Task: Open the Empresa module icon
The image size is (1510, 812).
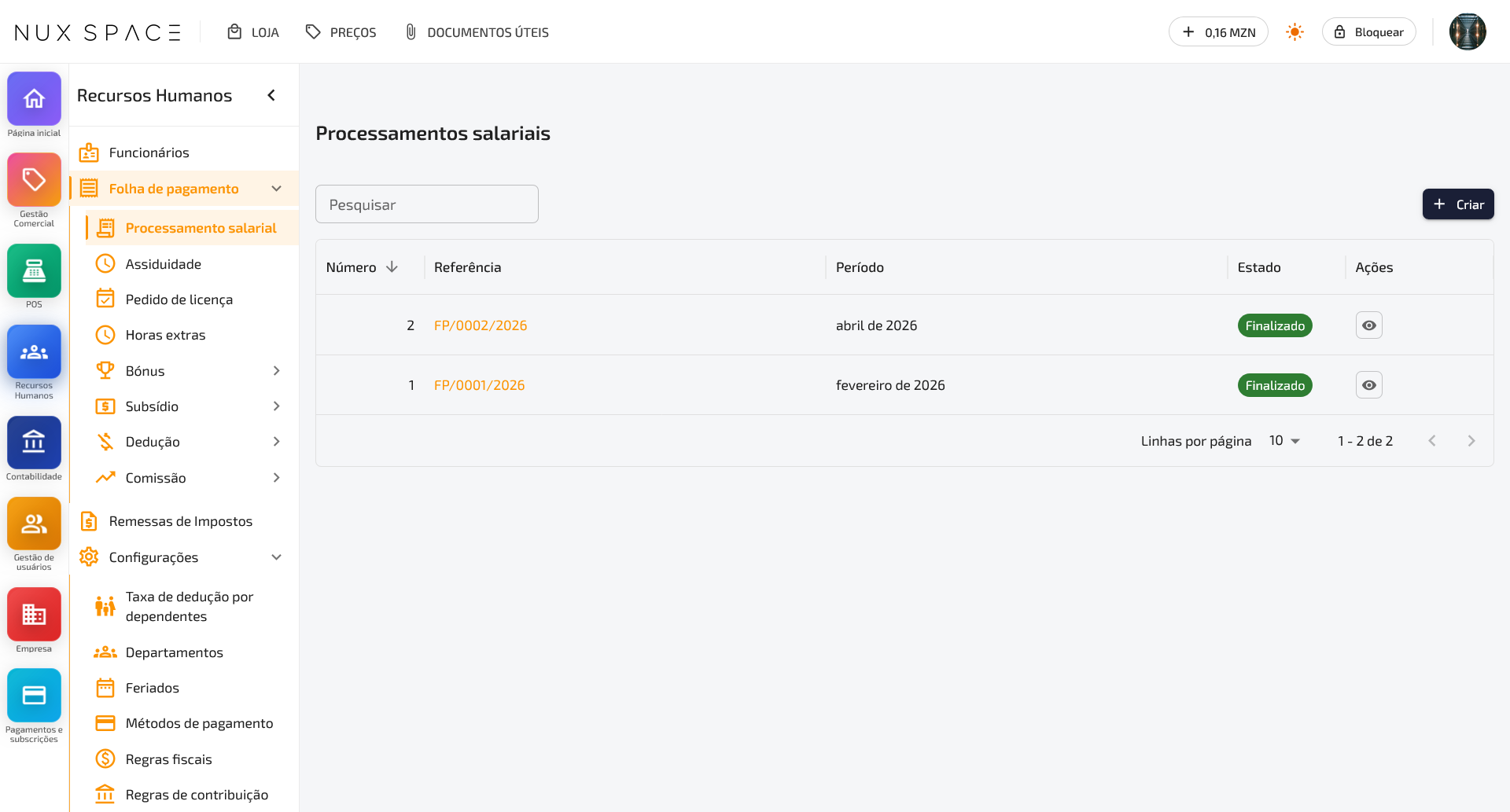Action: 34,615
